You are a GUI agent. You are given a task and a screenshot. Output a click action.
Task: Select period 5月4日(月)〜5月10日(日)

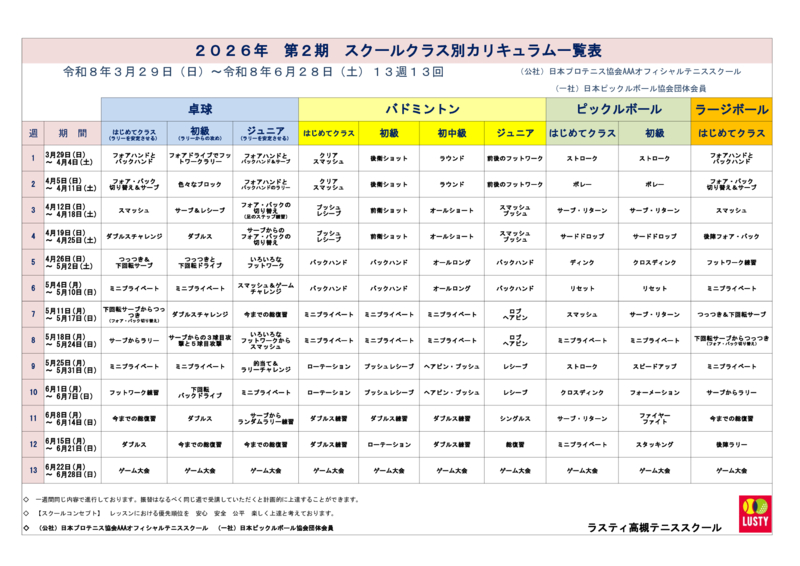click(x=72, y=288)
